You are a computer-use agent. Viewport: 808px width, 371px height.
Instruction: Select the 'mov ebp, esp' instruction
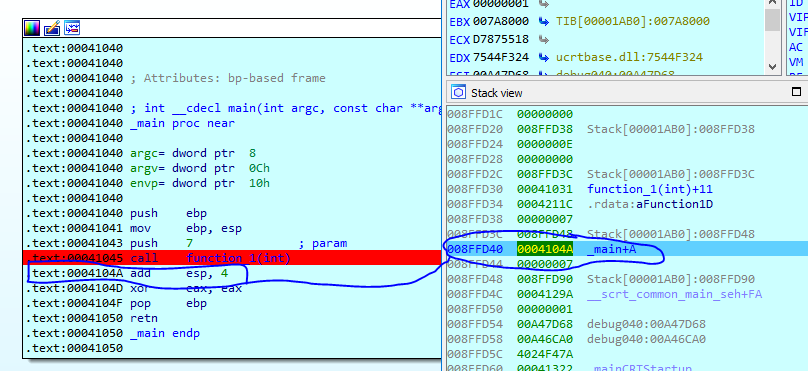pos(186,228)
